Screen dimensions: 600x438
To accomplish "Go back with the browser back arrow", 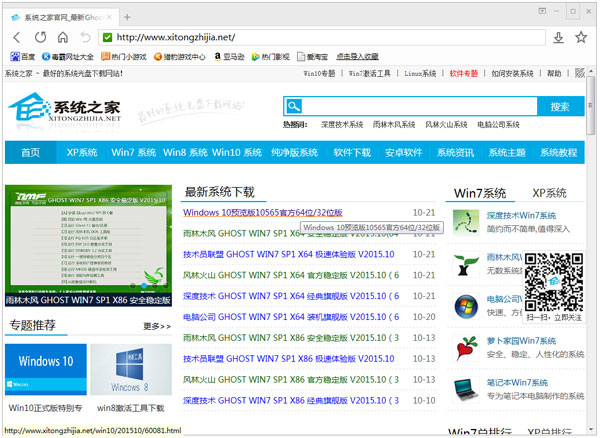I will click(x=16, y=37).
